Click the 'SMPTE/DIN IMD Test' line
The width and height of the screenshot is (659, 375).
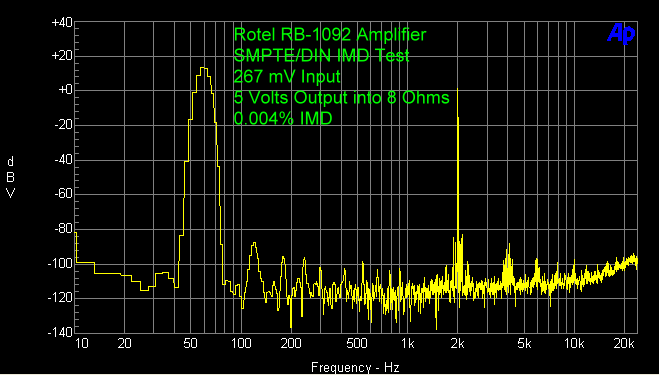pyautogui.click(x=322, y=55)
